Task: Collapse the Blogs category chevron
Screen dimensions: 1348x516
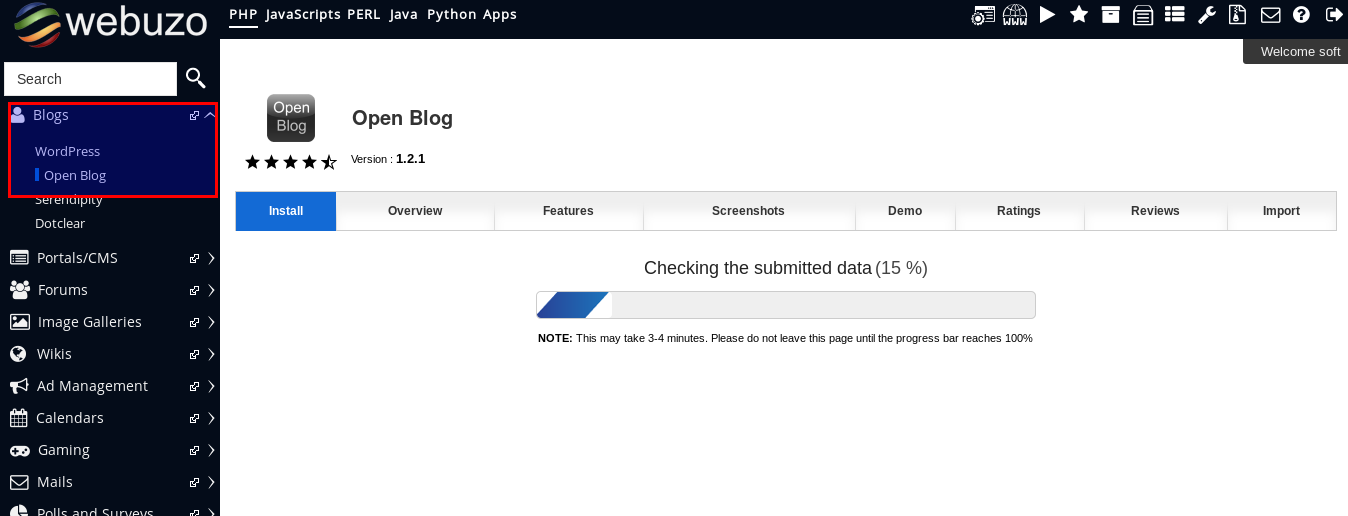Action: click(210, 115)
